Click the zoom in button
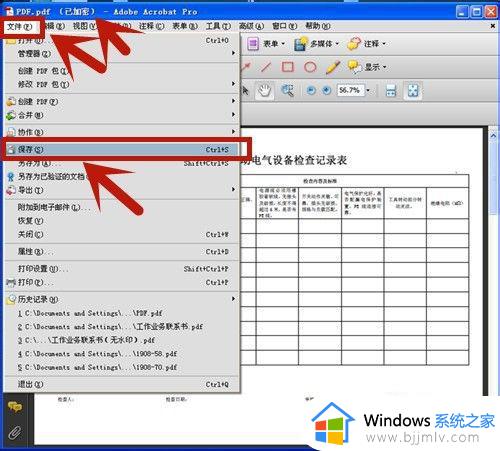The width and height of the screenshot is (500, 451). pyautogui.click(x=327, y=90)
